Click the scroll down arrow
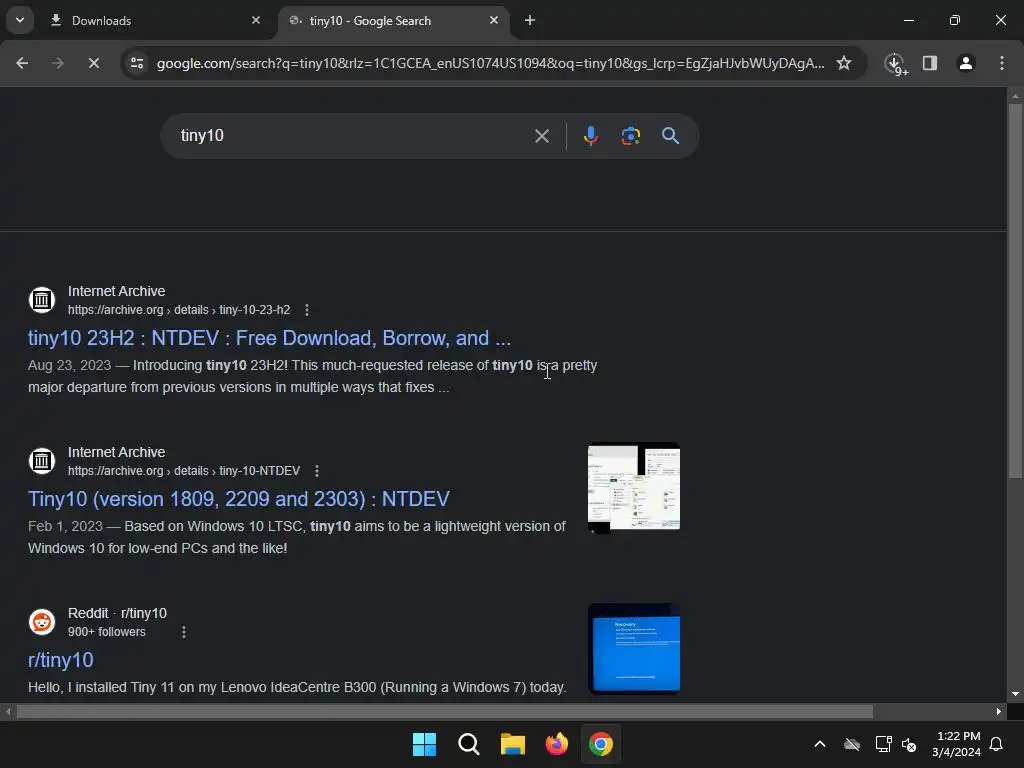The height and width of the screenshot is (768, 1024). [x=1015, y=695]
